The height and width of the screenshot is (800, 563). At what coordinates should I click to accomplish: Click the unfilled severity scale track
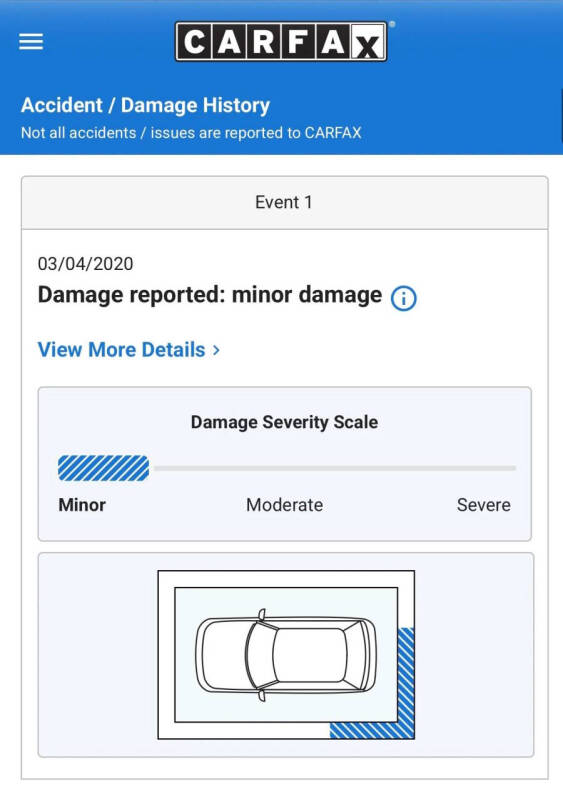click(335, 468)
